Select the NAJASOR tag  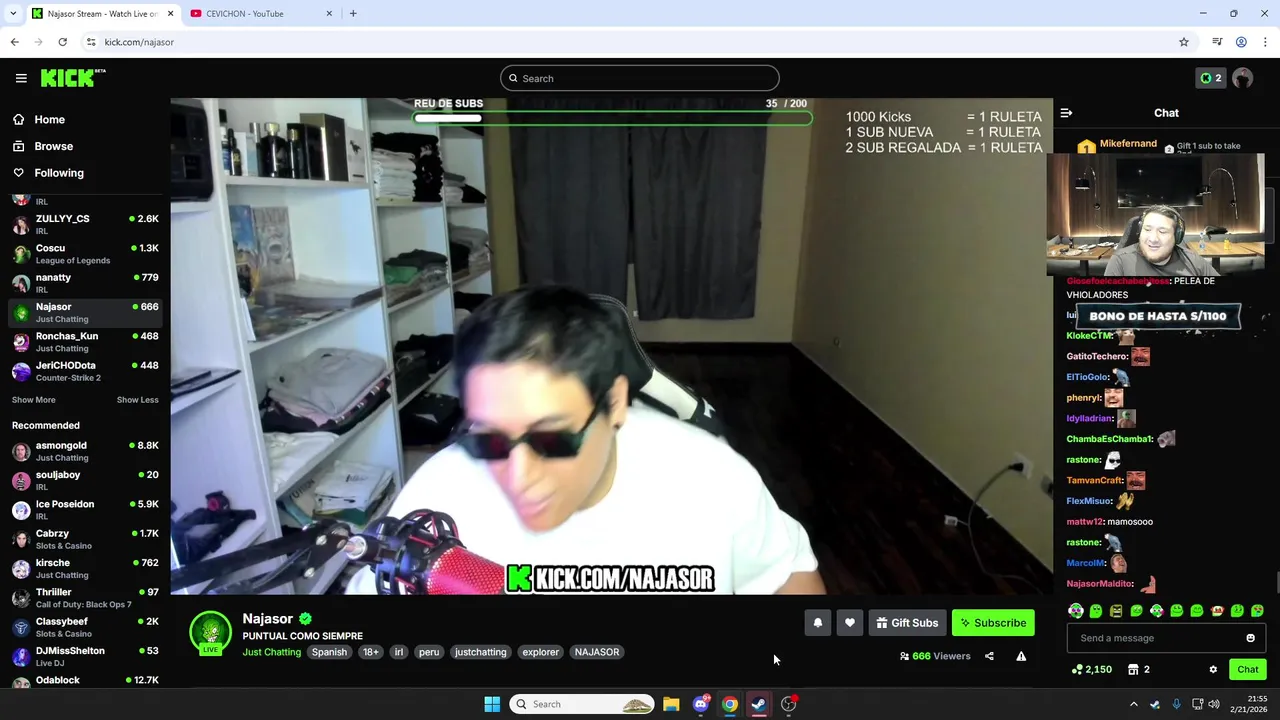point(597,652)
